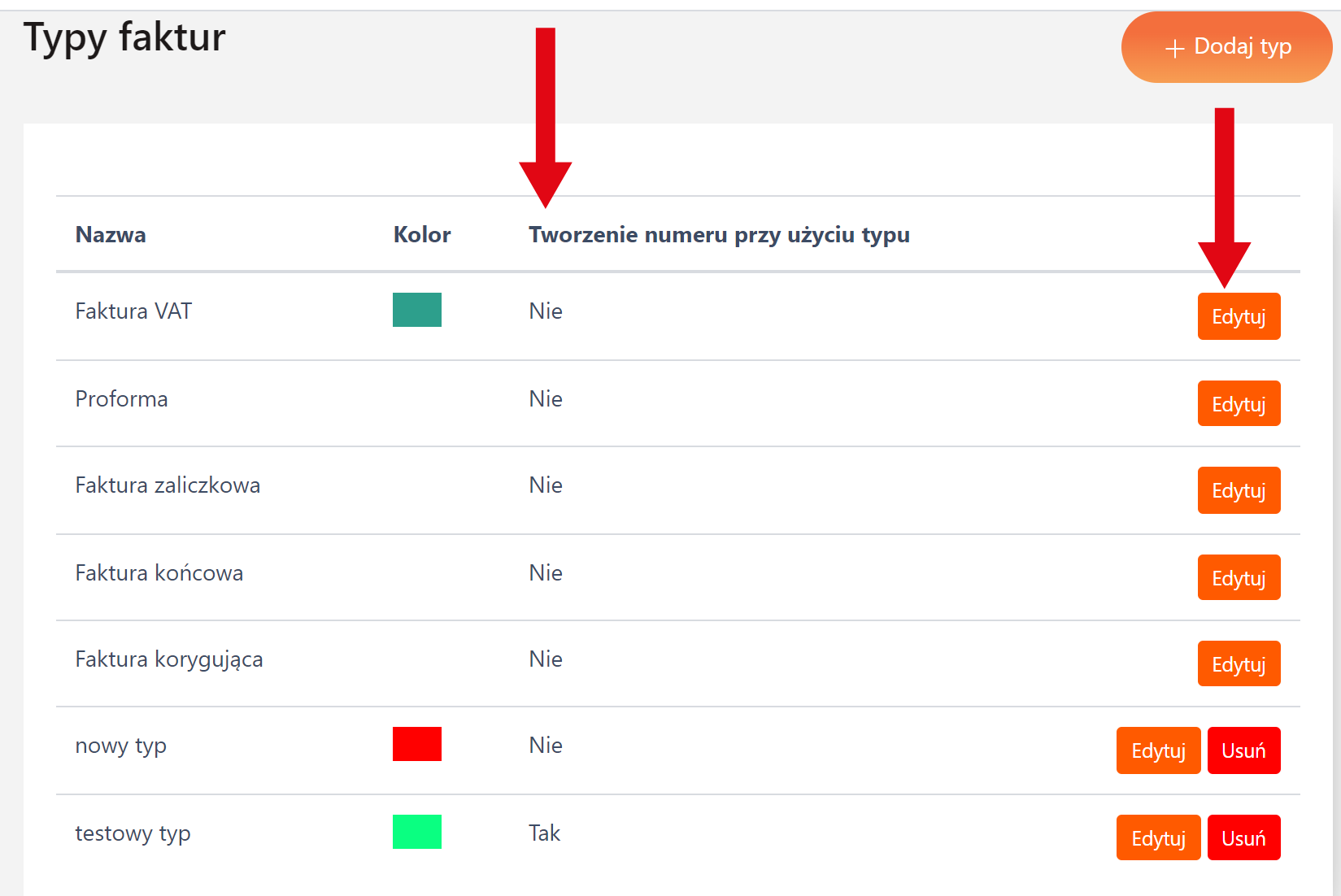Edit the Faktura VAT invoice type
Image resolution: width=1341 pixels, height=896 pixels.
pyautogui.click(x=1239, y=316)
